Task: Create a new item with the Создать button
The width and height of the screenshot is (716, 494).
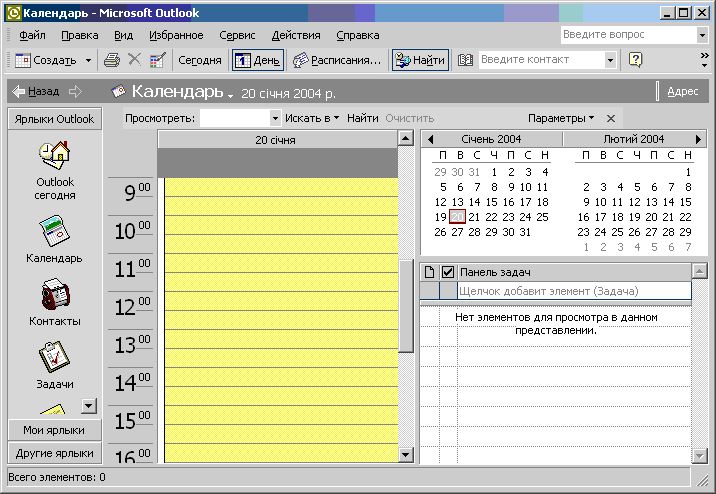Action: coord(46,60)
